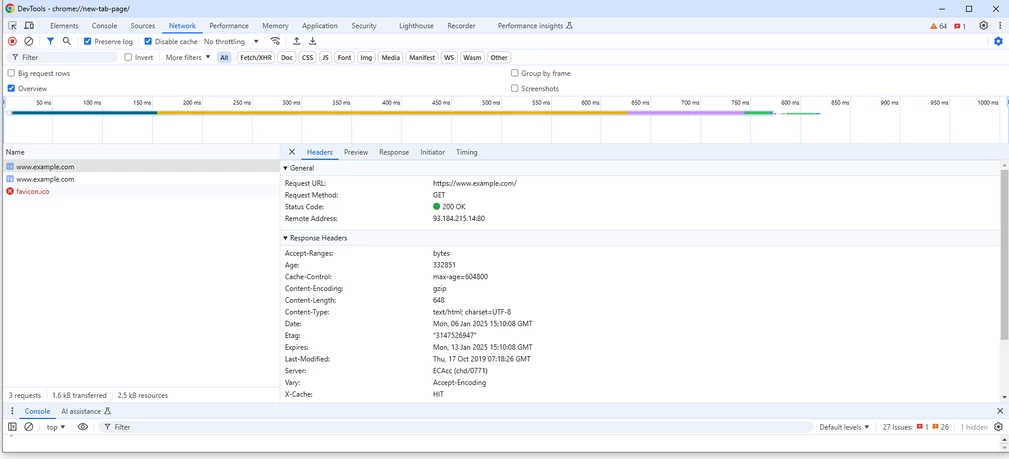This screenshot has width=1009, height=459.
Task: Select the inspect element picker icon
Action: (12, 26)
